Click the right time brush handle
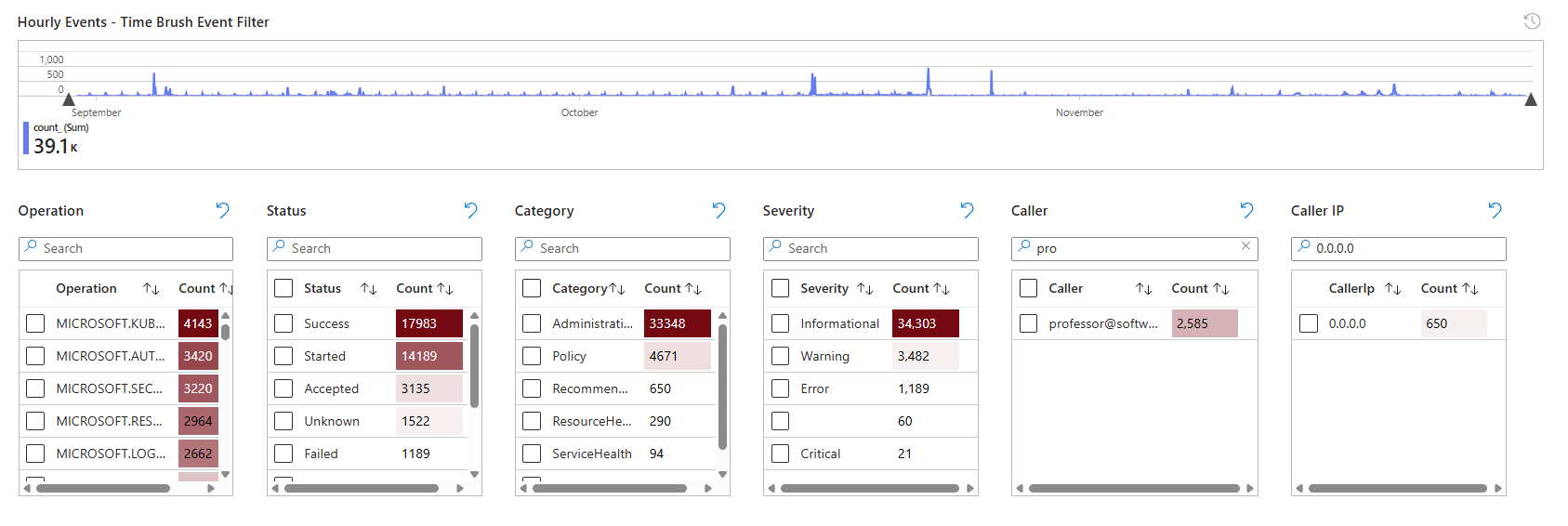 point(1531,99)
